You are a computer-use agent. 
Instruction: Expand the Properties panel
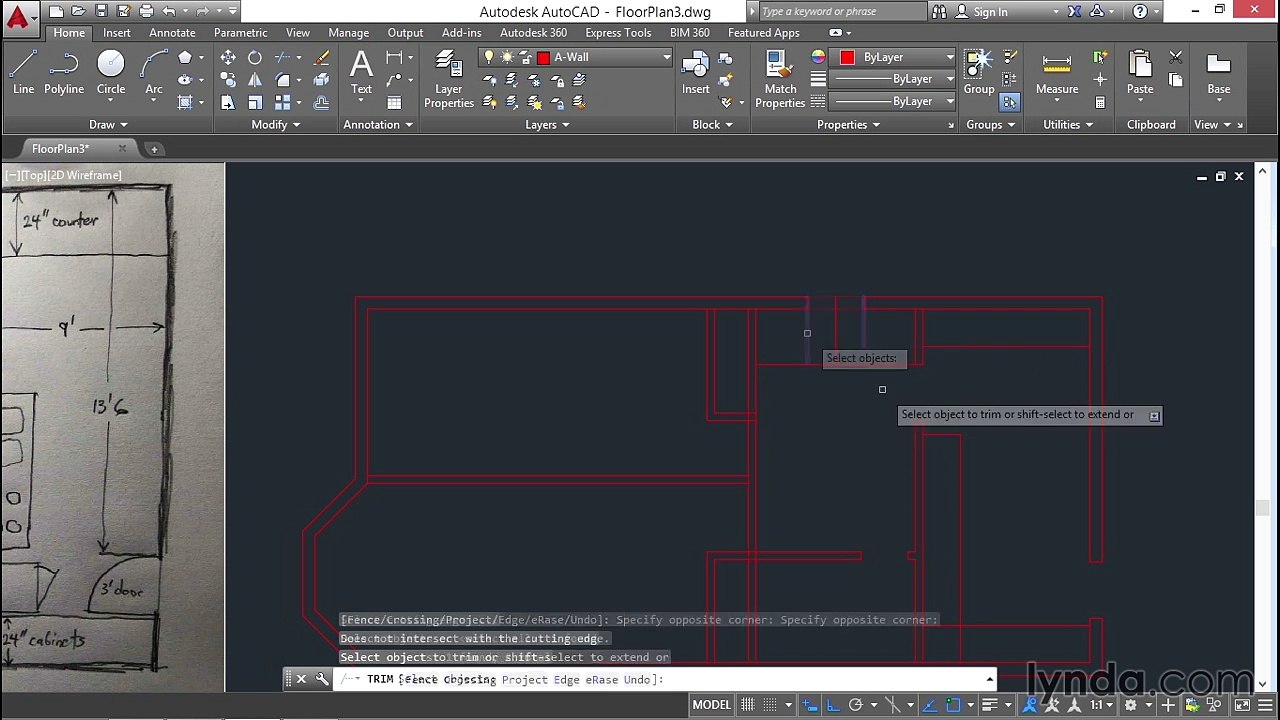point(848,125)
